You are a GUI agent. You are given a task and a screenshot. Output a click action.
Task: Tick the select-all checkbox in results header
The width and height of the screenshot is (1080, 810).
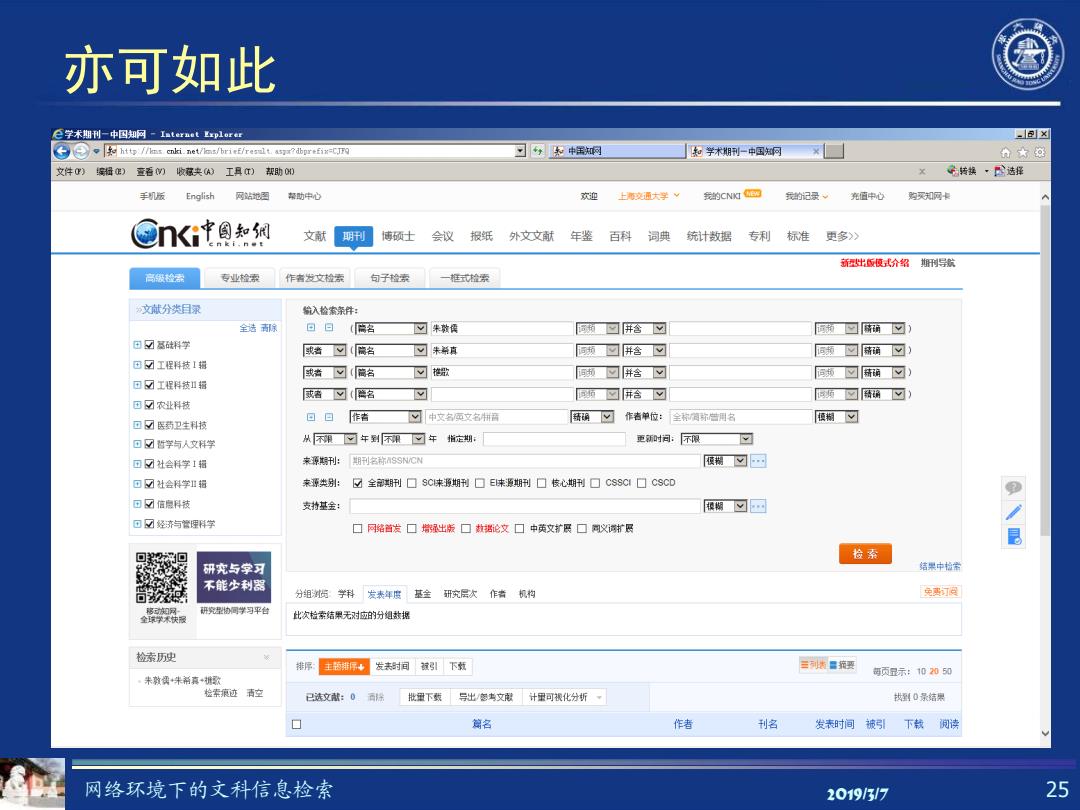click(297, 725)
